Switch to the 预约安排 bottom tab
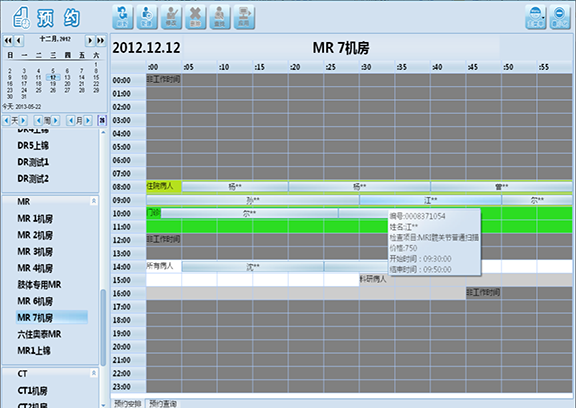 point(127,404)
